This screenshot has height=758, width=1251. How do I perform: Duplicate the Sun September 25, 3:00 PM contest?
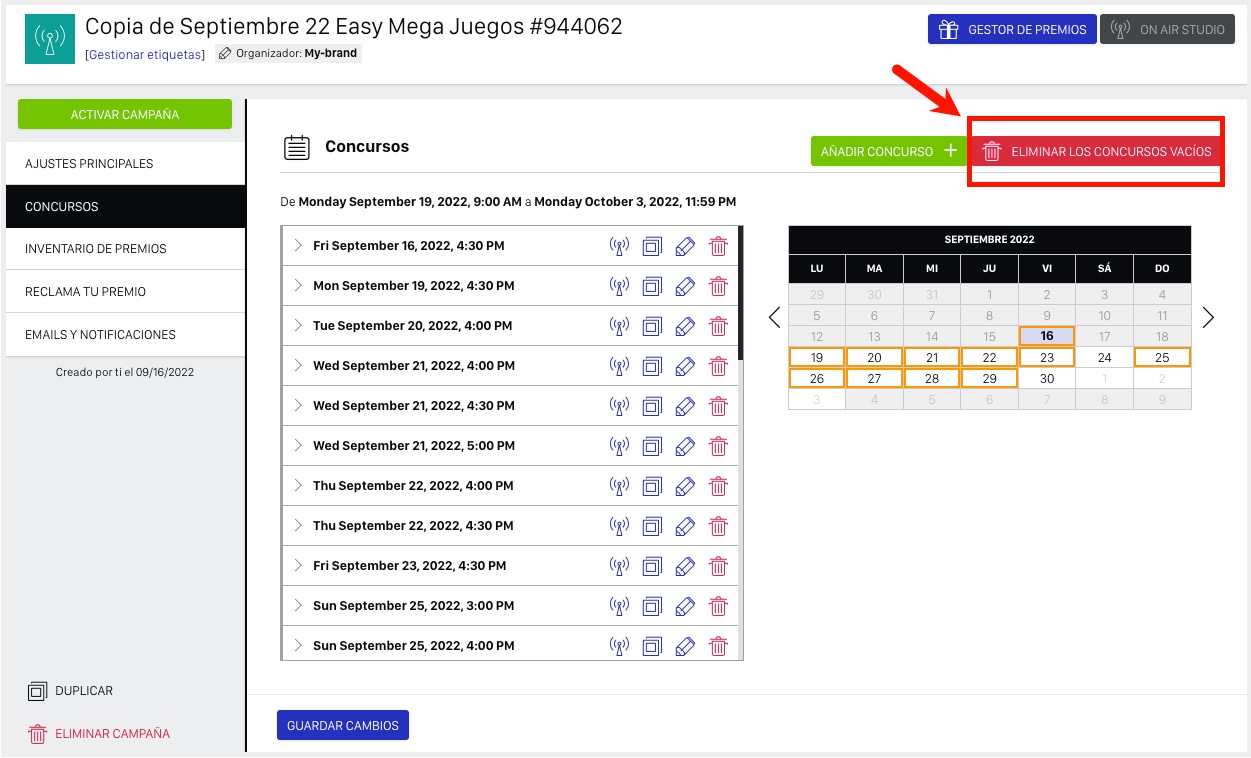click(652, 606)
